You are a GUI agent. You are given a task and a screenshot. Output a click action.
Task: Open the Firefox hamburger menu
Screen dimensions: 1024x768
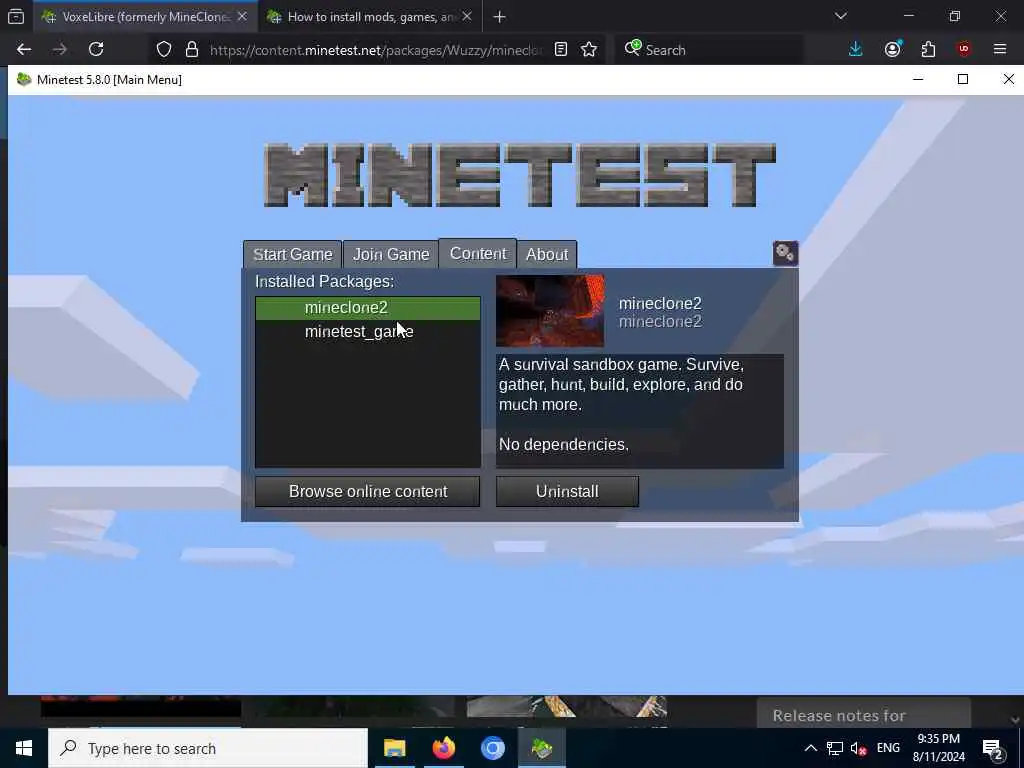pos(1000,49)
